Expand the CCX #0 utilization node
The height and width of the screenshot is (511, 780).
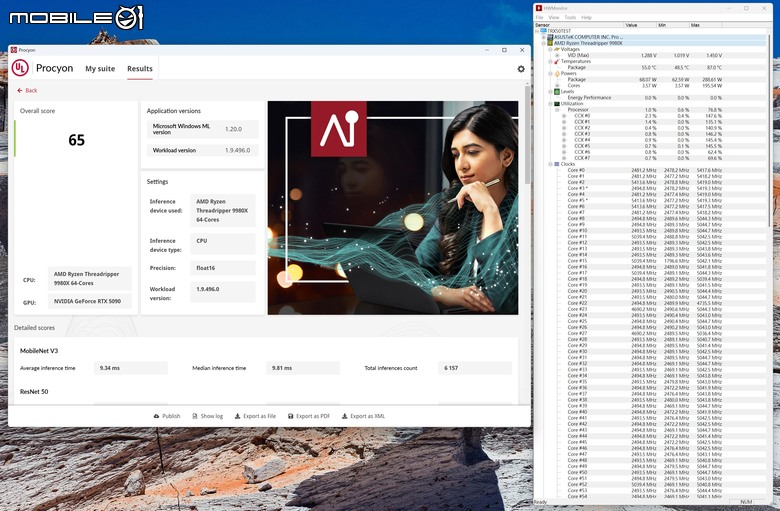(x=564, y=115)
